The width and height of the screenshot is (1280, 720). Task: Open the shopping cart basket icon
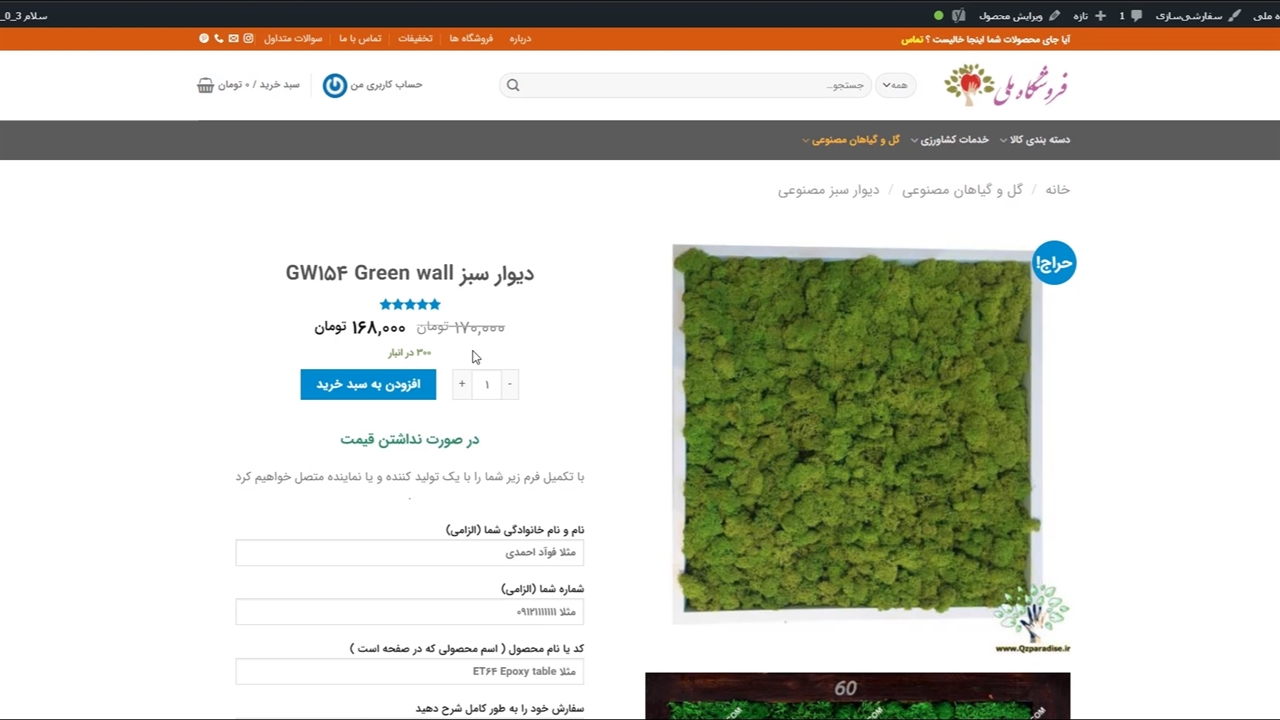(x=206, y=85)
